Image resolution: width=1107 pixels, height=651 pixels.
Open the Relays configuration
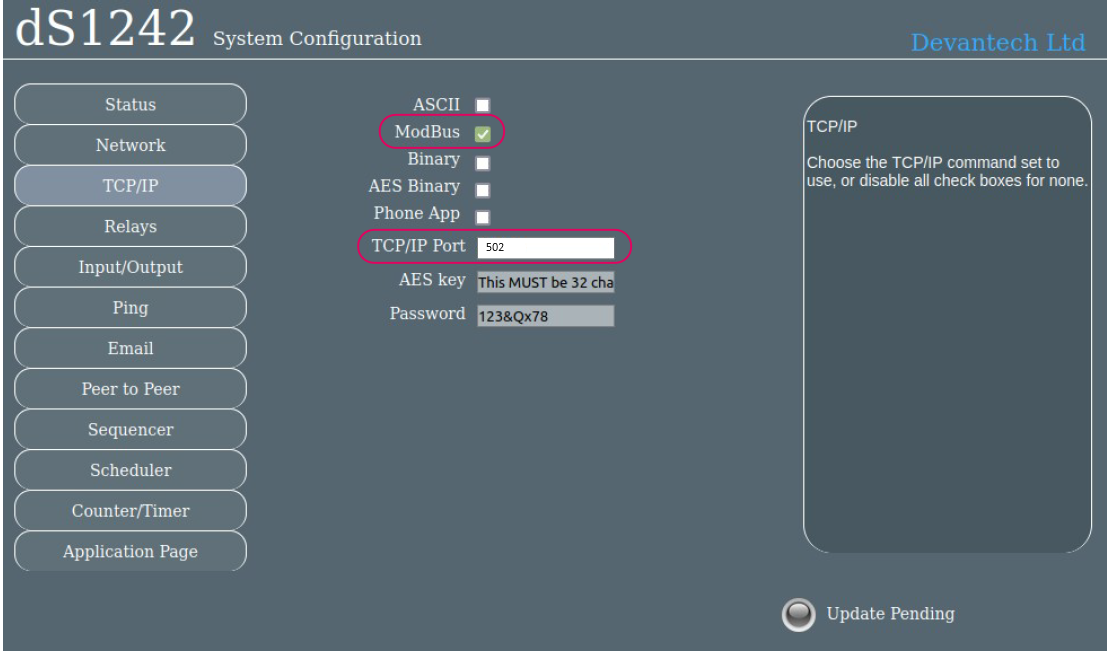[130, 227]
